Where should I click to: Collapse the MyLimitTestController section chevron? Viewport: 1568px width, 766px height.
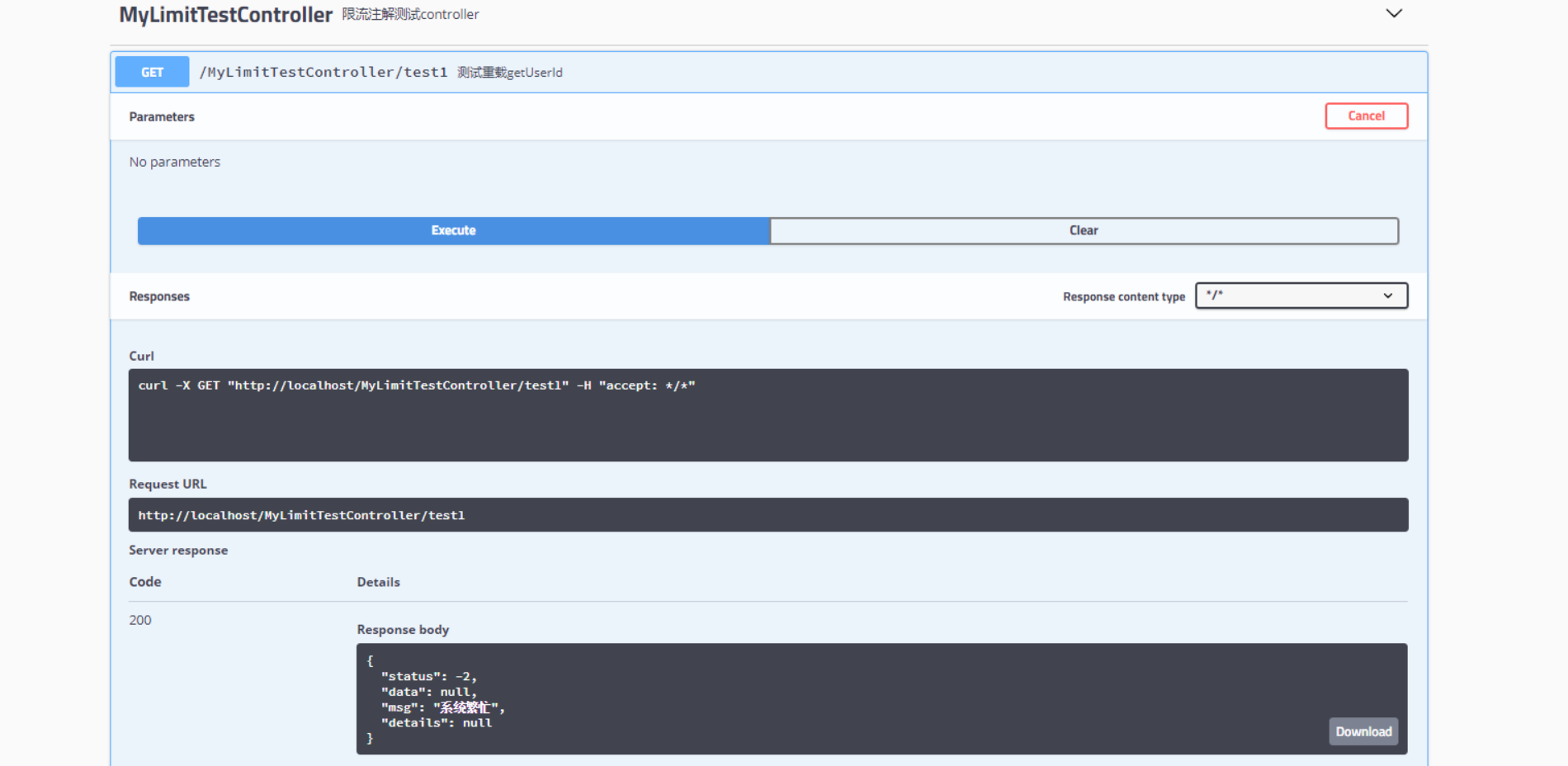click(x=1394, y=13)
